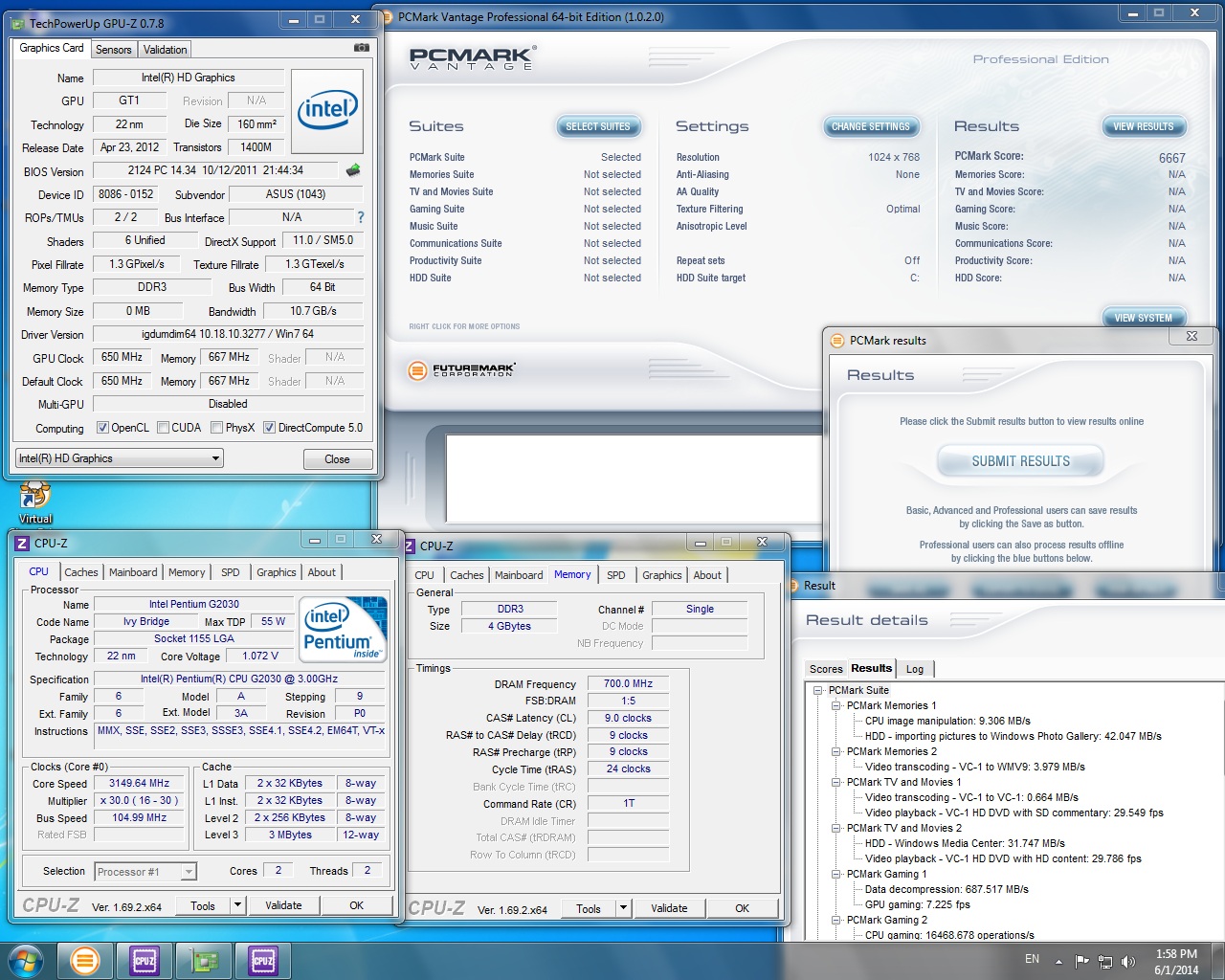
Task: Click the PCMark results window title icon
Action: [x=837, y=340]
